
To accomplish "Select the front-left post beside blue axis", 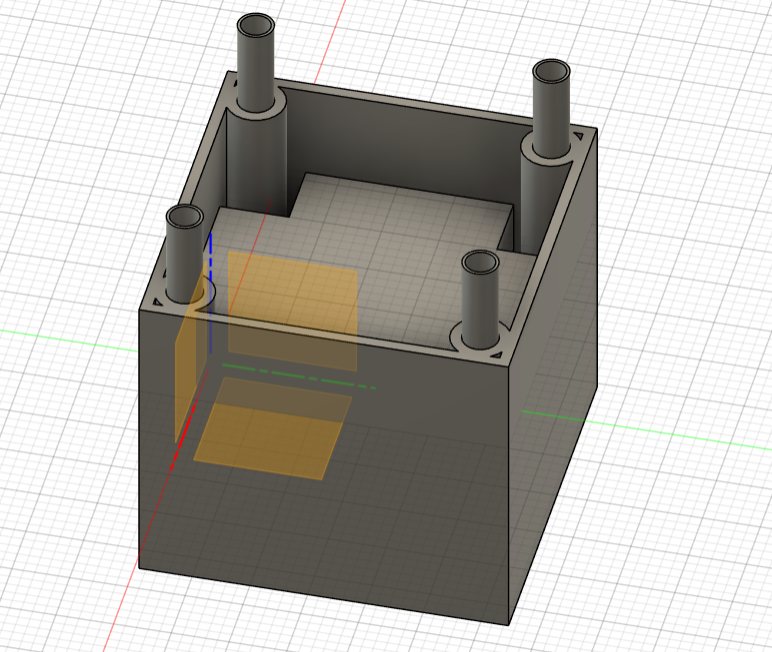I will point(184,254).
